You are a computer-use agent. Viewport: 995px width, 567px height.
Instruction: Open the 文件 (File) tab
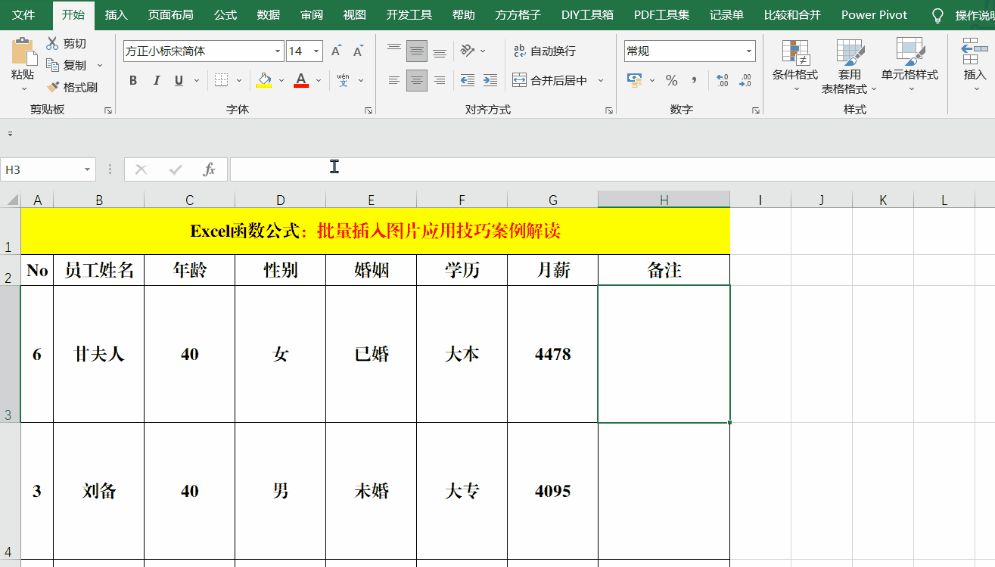[x=23, y=15]
